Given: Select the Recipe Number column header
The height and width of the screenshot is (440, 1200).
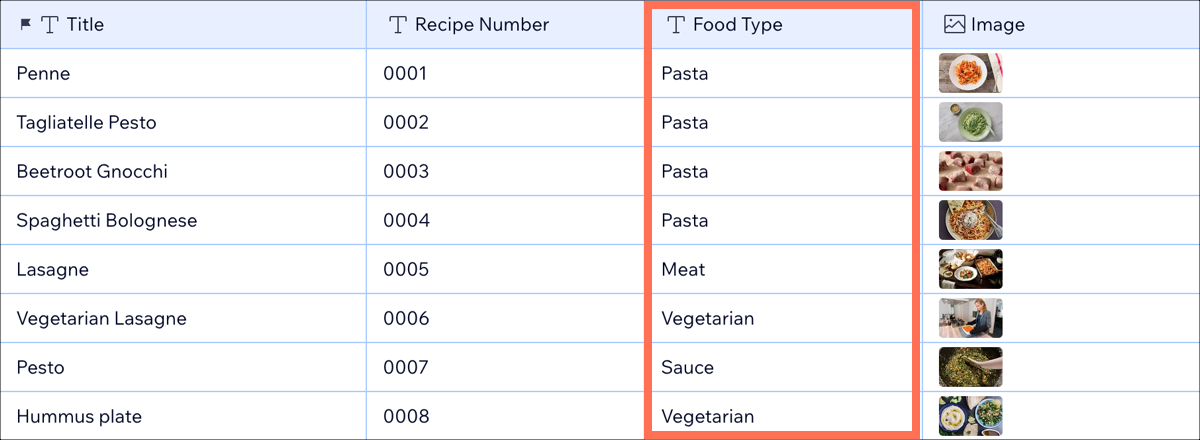Looking at the screenshot, I should click(x=506, y=24).
